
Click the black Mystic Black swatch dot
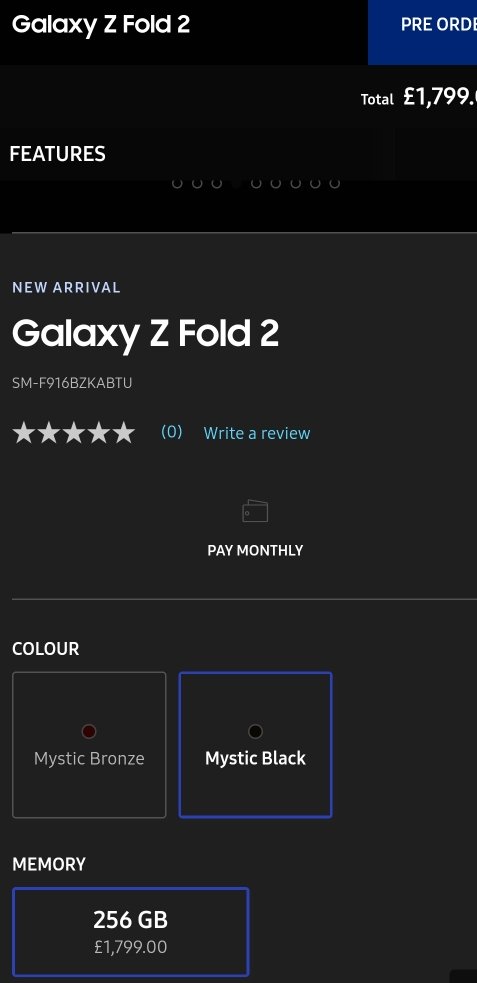[255, 731]
